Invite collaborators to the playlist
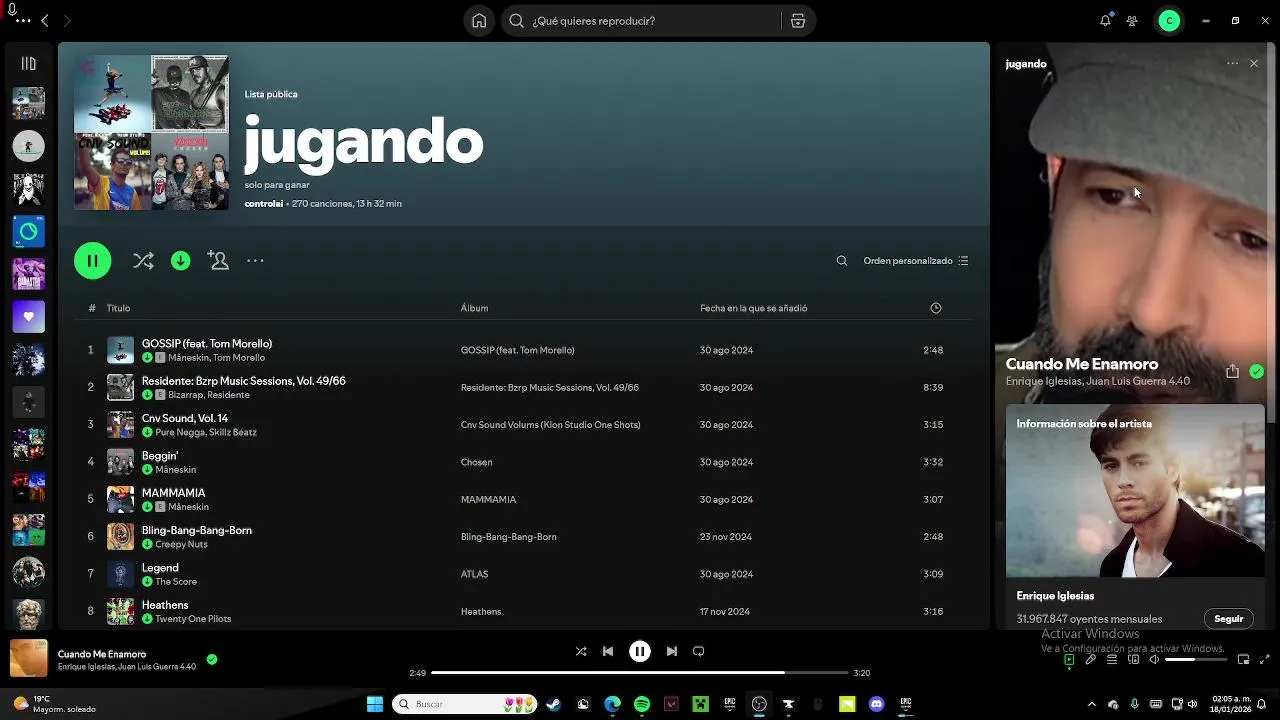 point(218,261)
